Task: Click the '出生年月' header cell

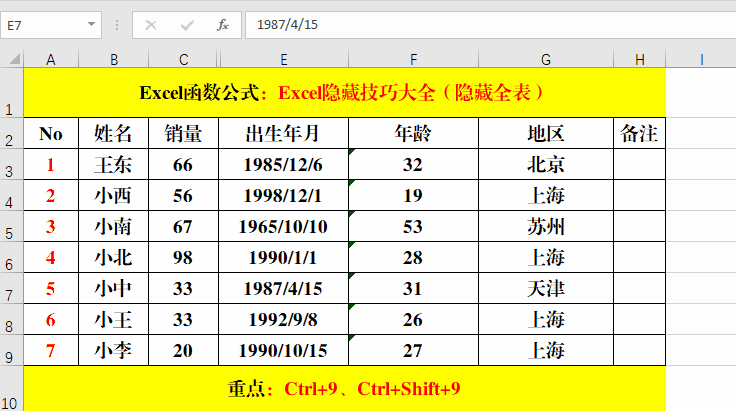Action: tap(284, 133)
